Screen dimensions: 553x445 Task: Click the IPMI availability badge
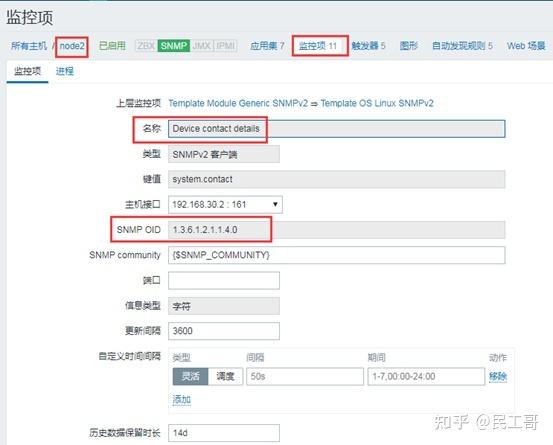pos(225,46)
